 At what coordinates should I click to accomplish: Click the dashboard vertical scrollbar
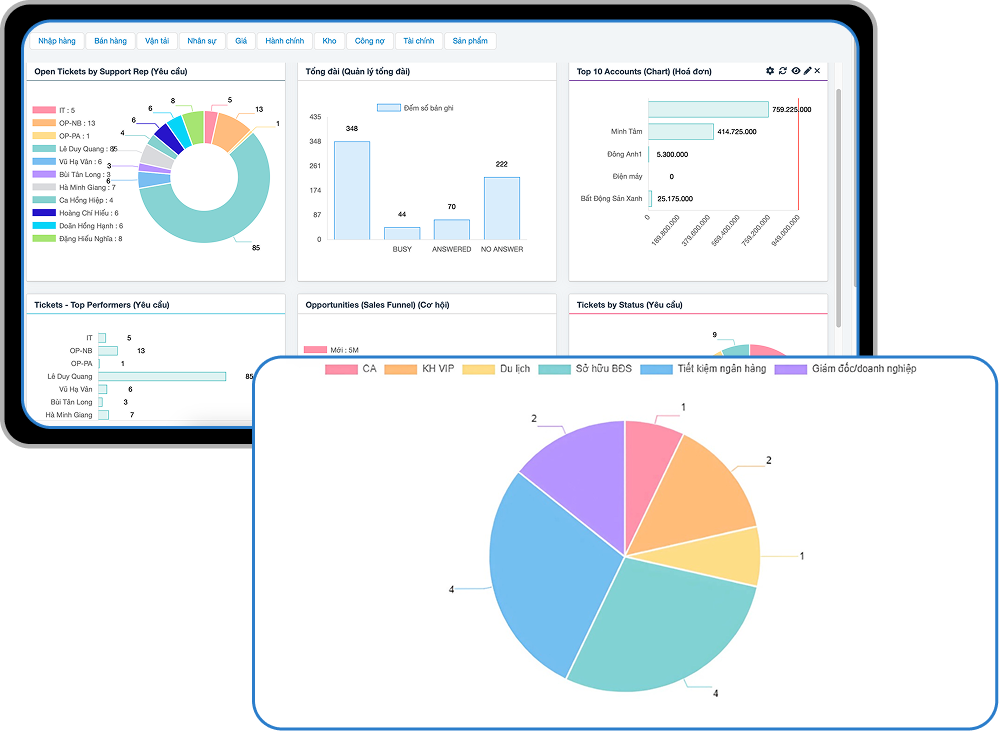(838, 200)
